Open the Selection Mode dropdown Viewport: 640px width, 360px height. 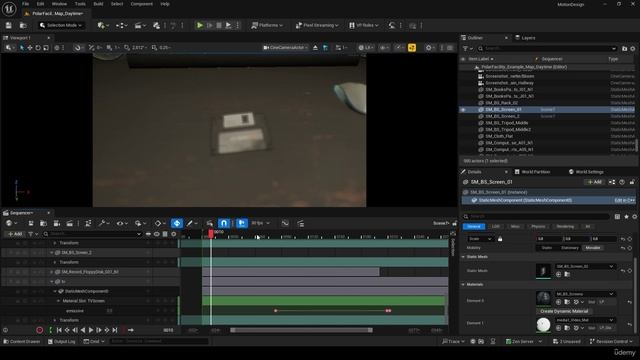pyautogui.click(x=61, y=25)
